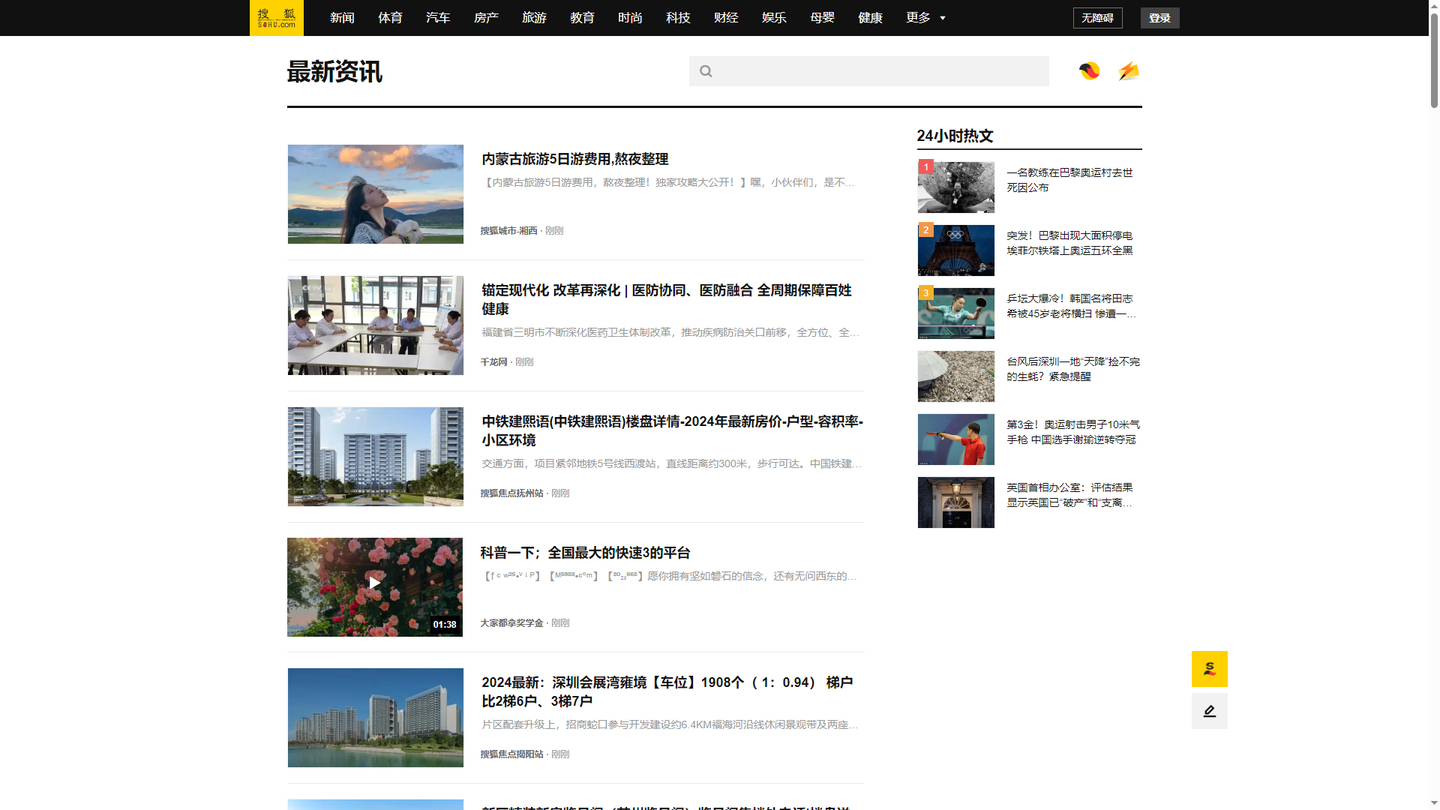Open source link 搜狐焦点揭阳站

(x=512, y=754)
